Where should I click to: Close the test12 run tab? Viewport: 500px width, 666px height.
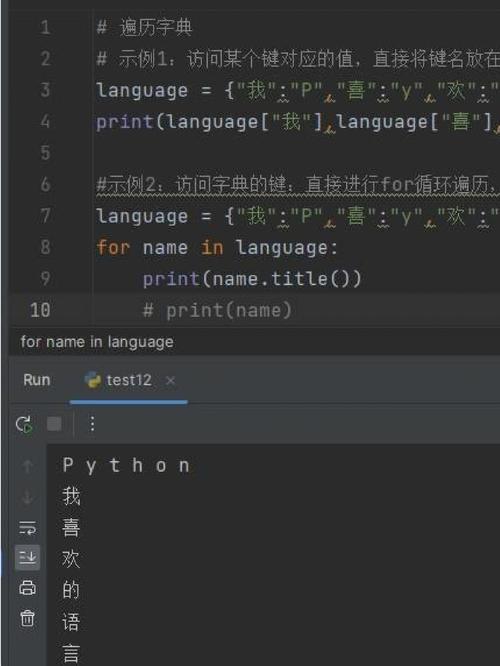[170, 380]
